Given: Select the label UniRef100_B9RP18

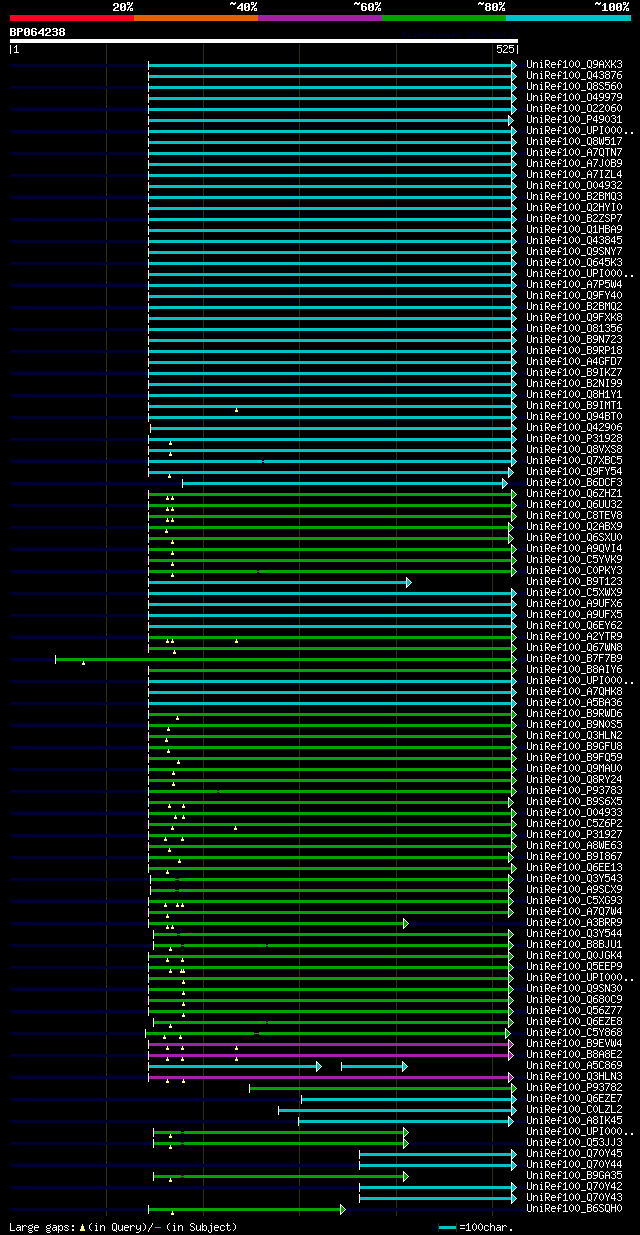Looking at the screenshot, I should tap(574, 351).
